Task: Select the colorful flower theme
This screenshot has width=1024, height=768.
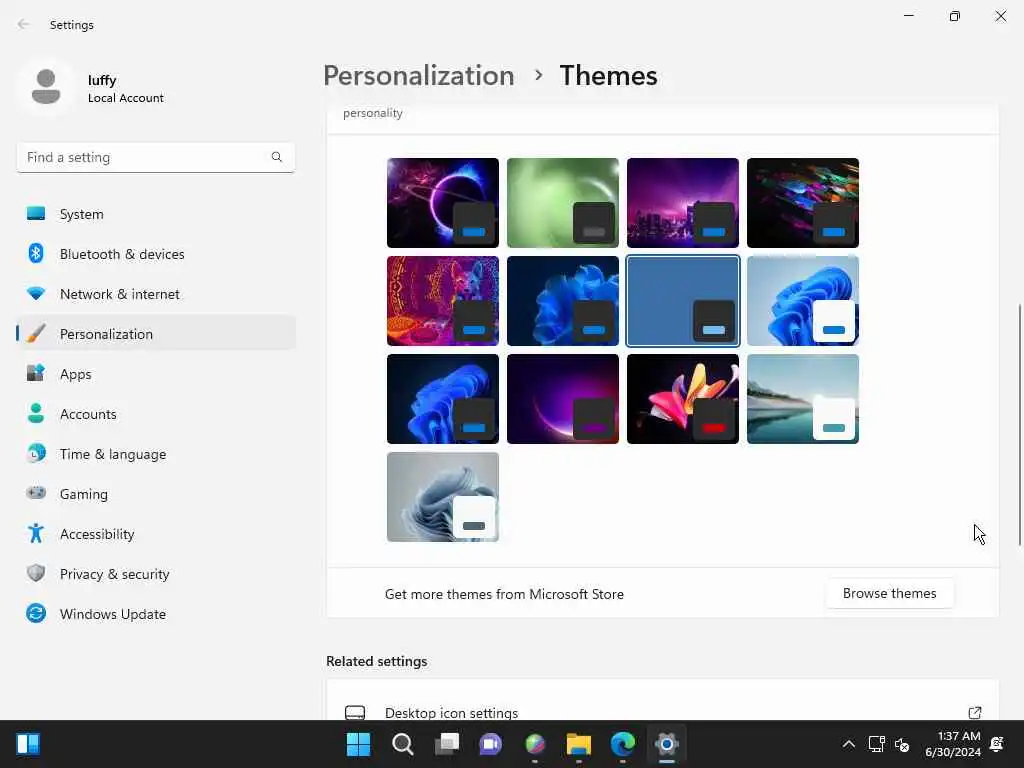Action: click(x=682, y=398)
